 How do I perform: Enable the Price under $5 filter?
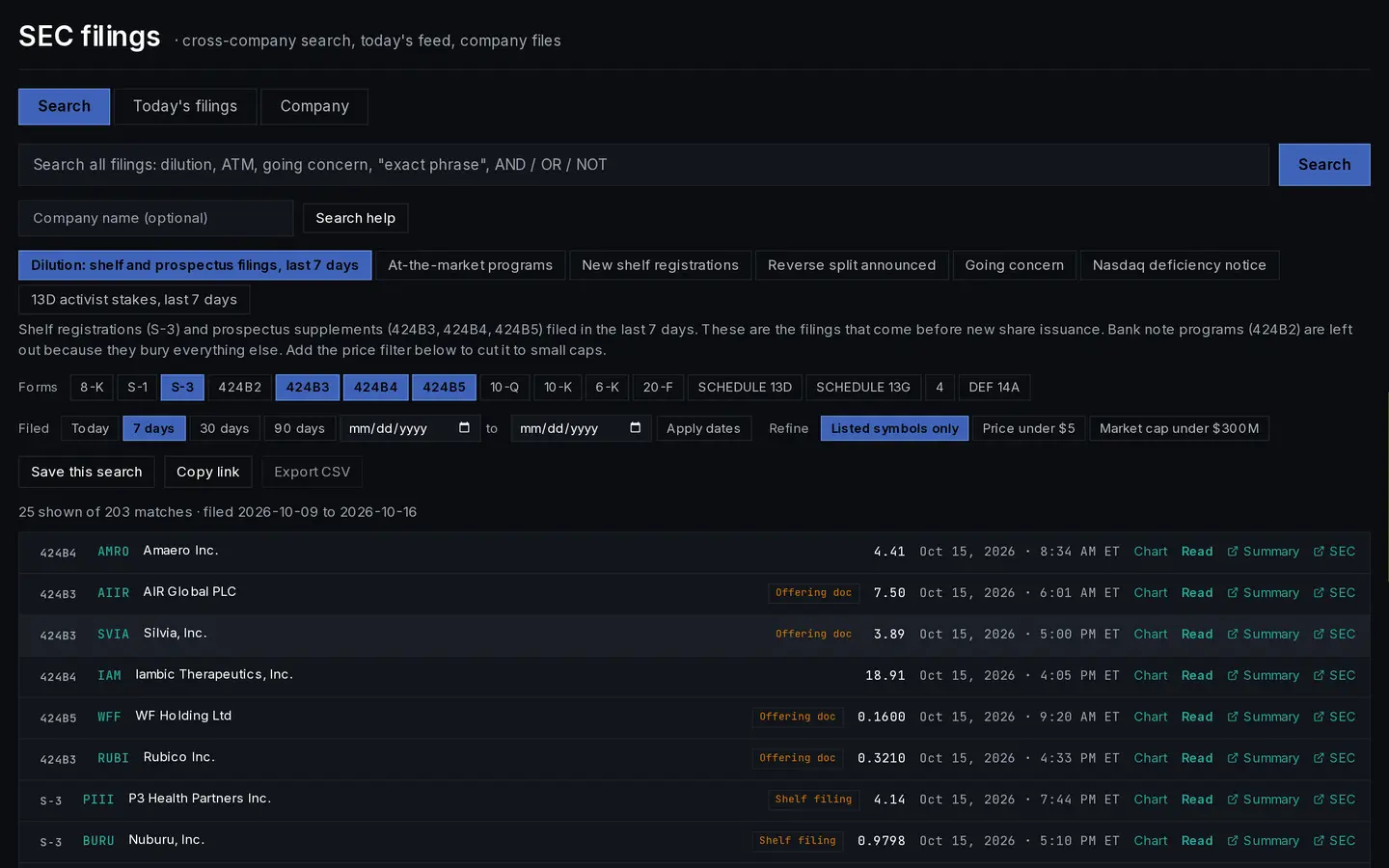[1028, 428]
